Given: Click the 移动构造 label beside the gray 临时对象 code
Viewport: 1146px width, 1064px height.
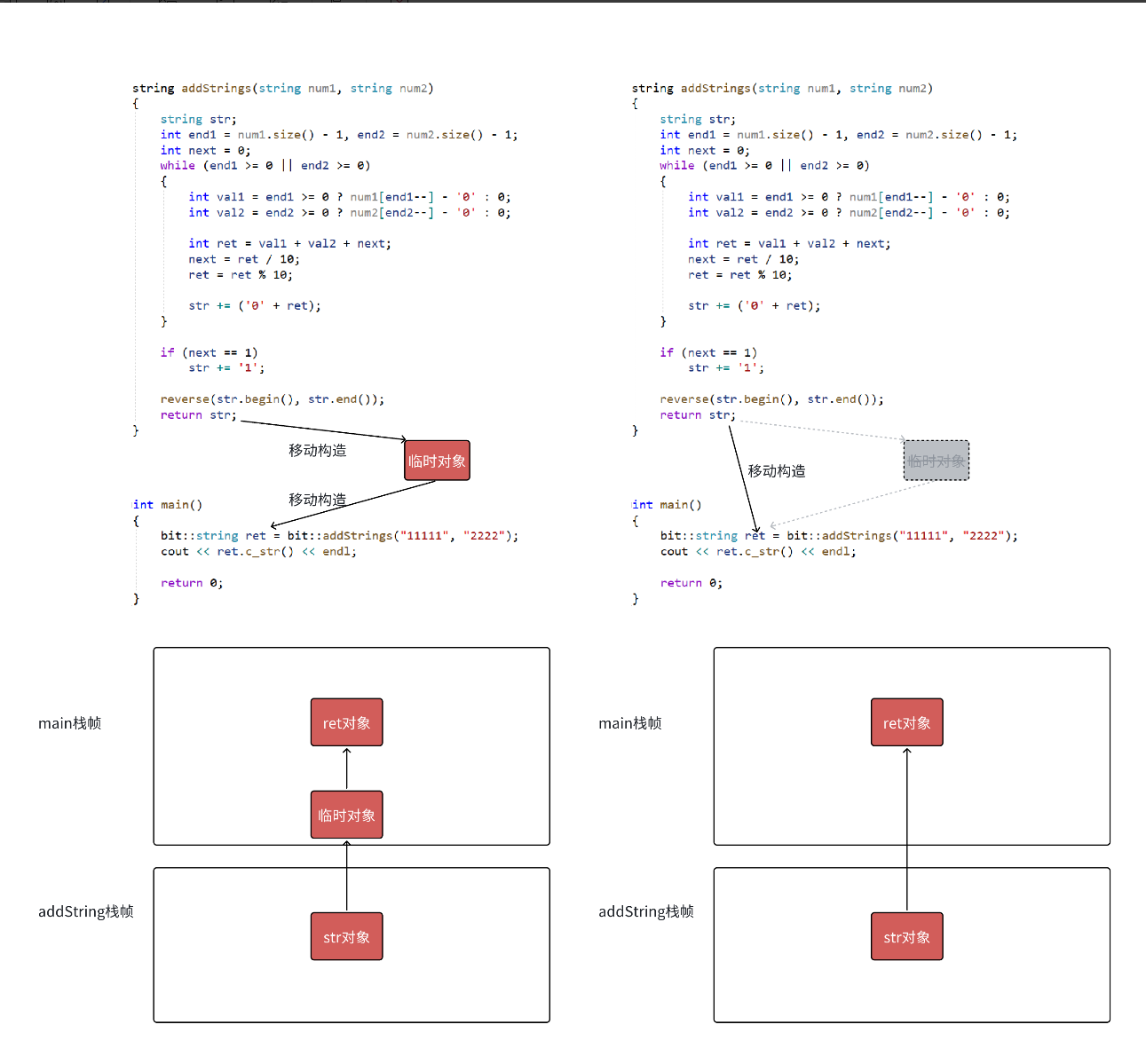Looking at the screenshot, I should (x=777, y=471).
